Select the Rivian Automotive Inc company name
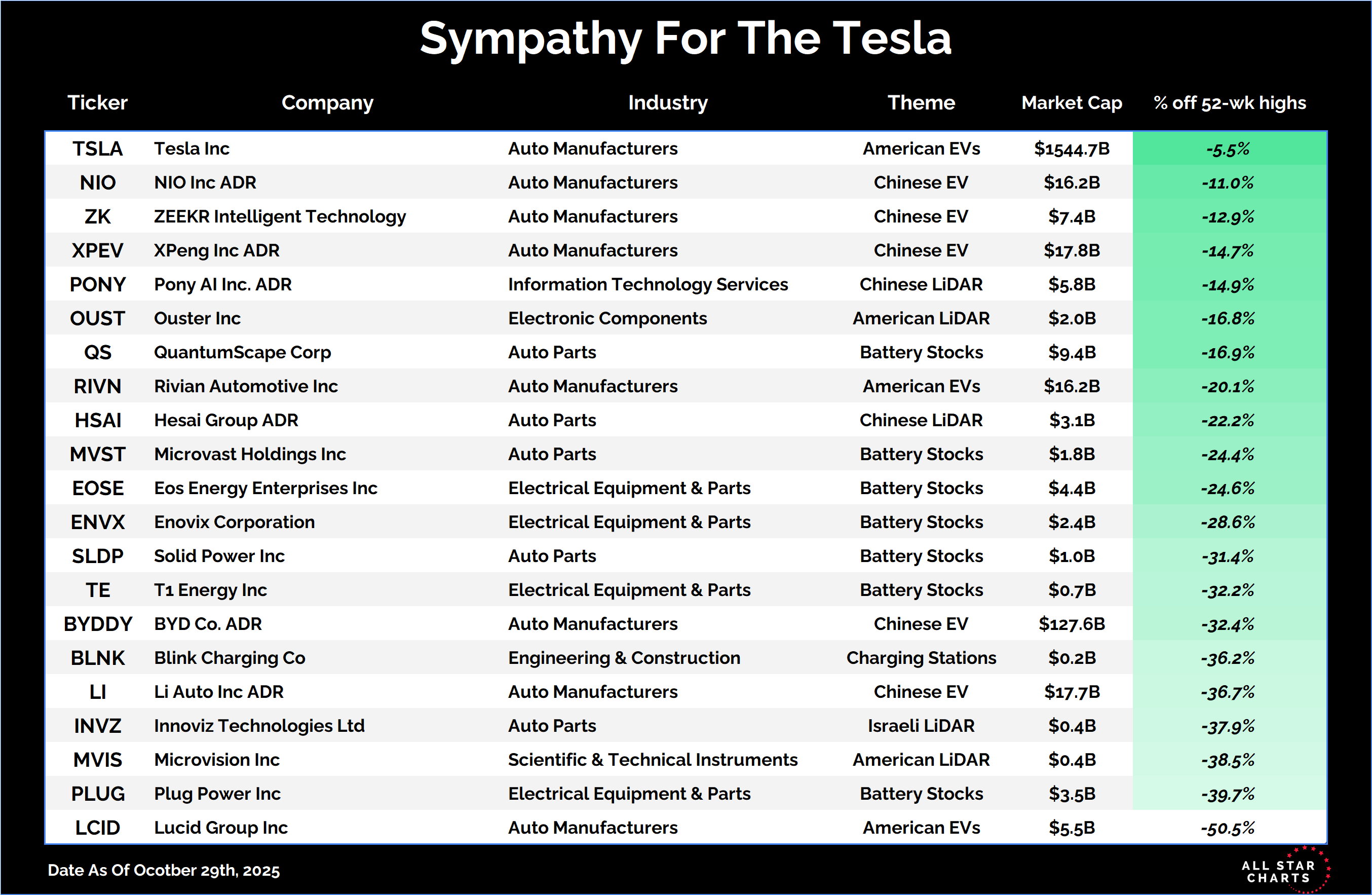Screen dimensions: 1372x895 246,386
